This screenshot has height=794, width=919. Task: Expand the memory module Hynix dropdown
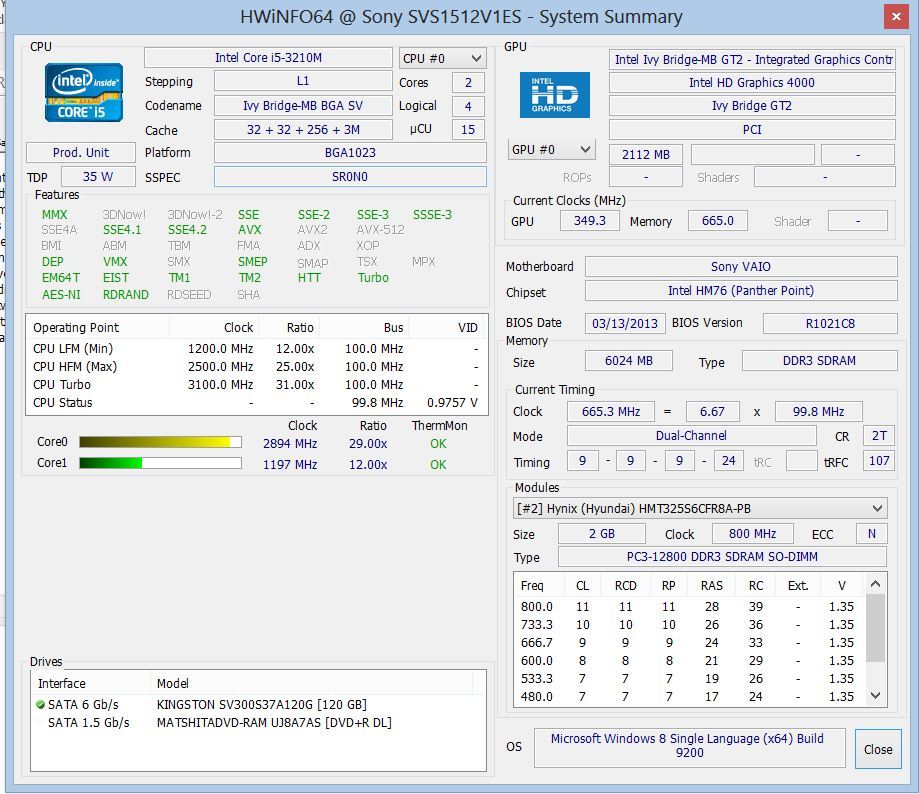pyautogui.click(x=700, y=508)
